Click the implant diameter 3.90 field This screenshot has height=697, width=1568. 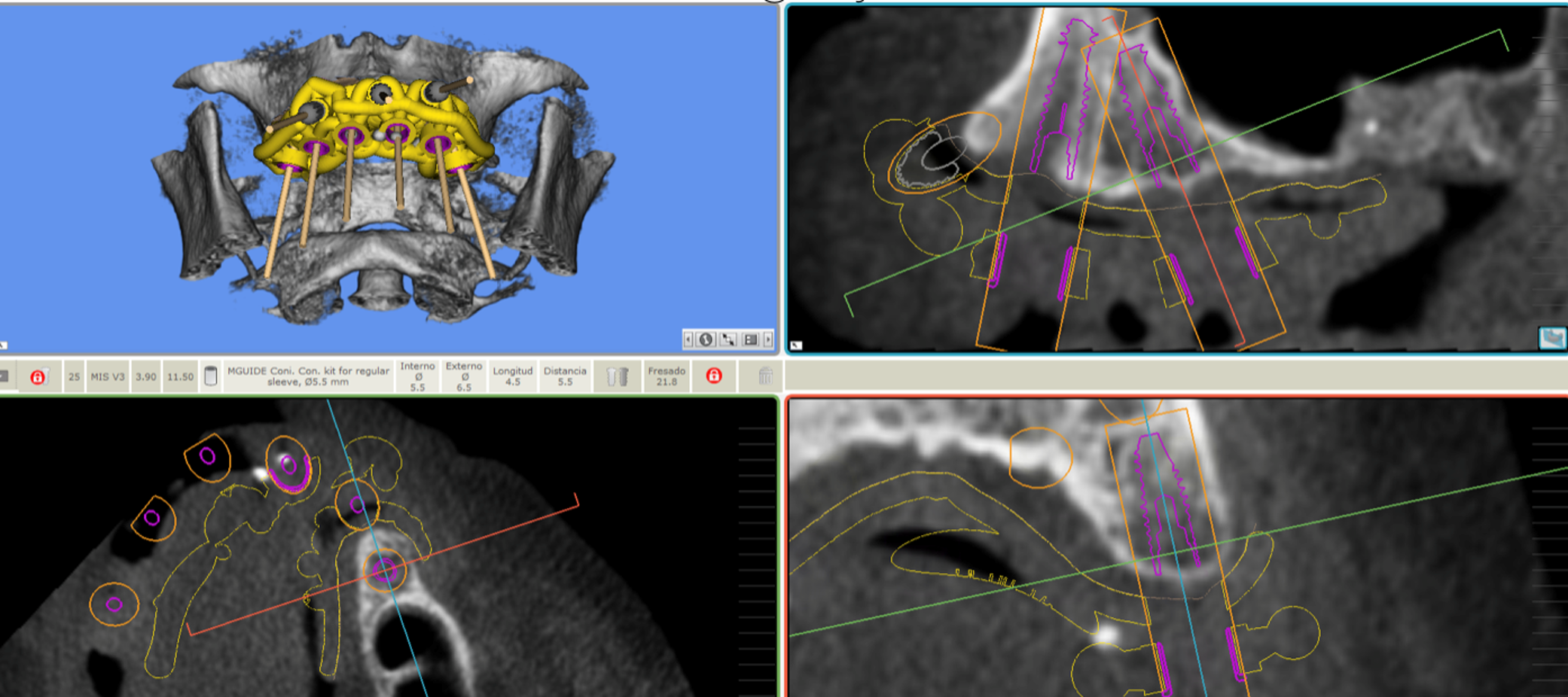[x=146, y=376]
